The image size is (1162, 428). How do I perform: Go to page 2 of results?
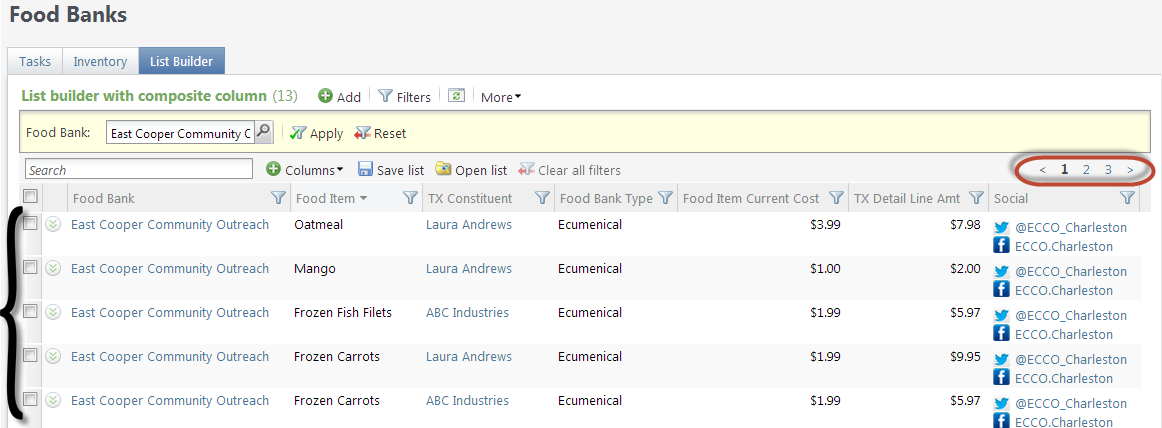[x=1086, y=170]
